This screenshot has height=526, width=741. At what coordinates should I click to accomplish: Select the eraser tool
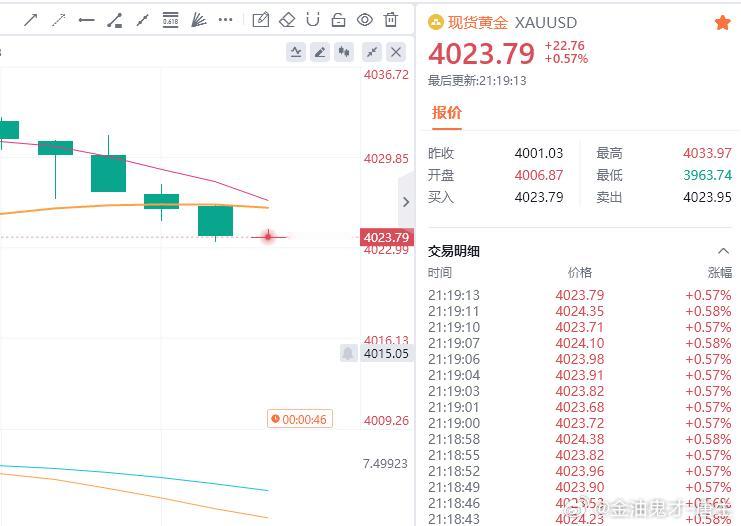287,20
